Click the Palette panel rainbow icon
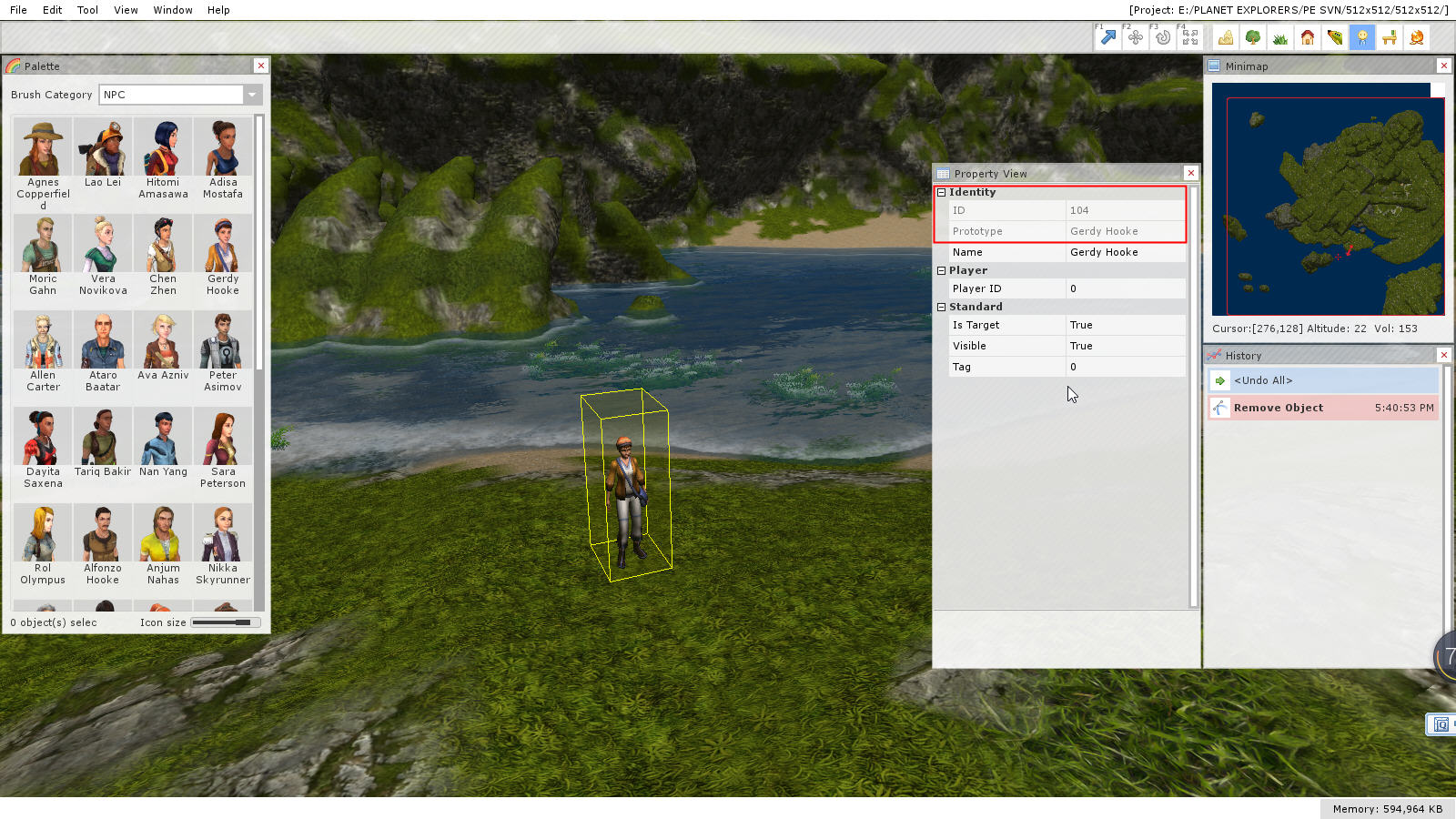This screenshot has height=819, width=1456. tap(13, 66)
